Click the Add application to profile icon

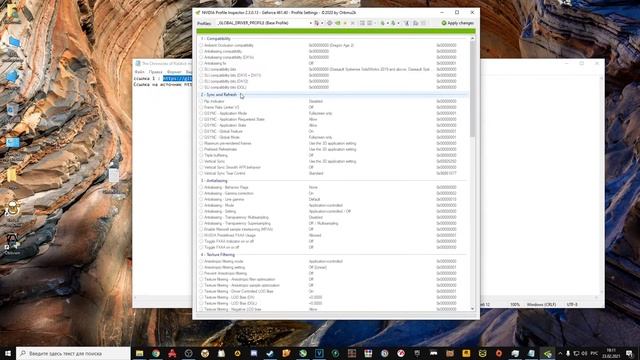coord(362,23)
